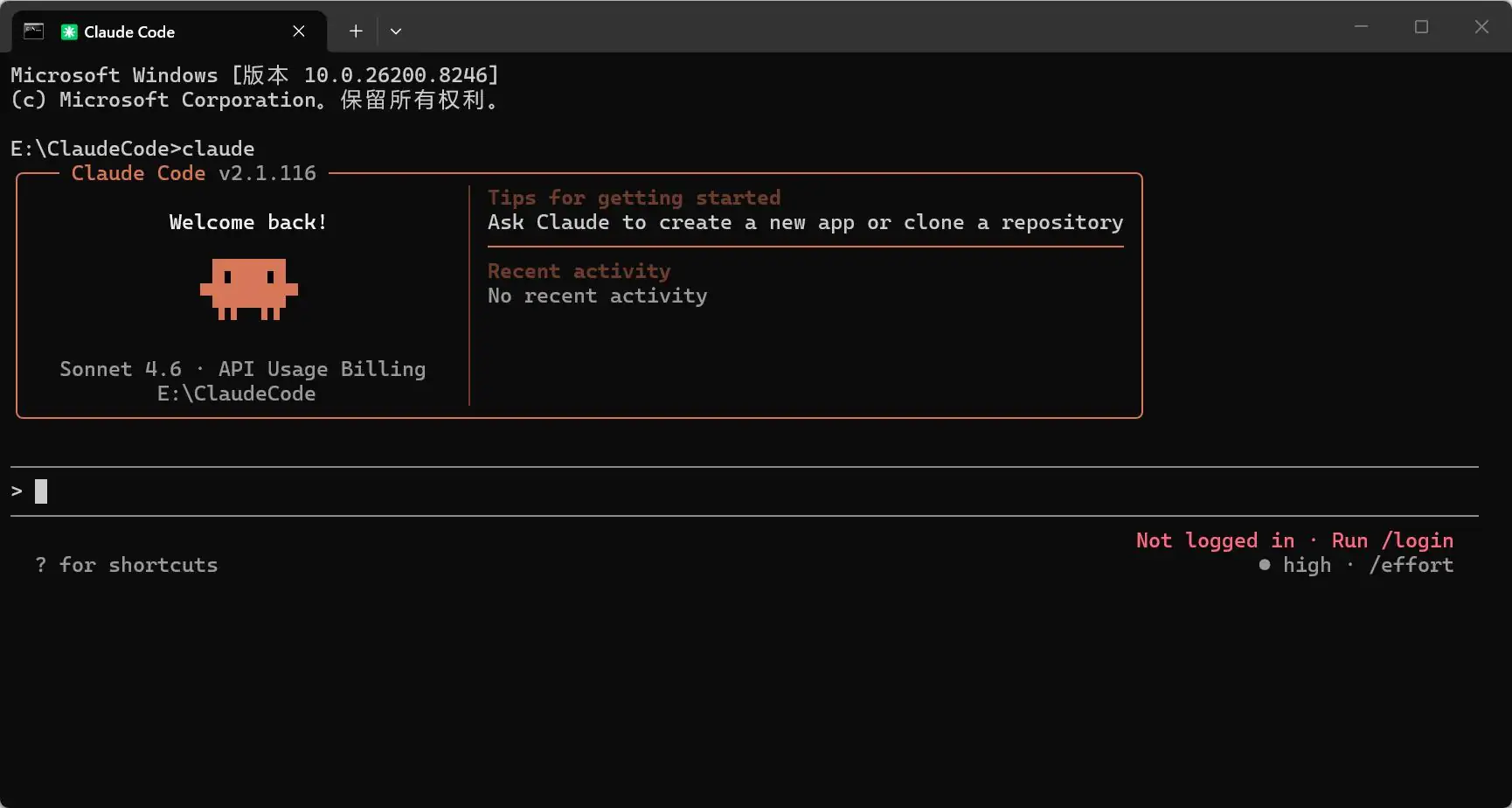
Task: Click the /effort command hint
Action: pyautogui.click(x=1411, y=565)
